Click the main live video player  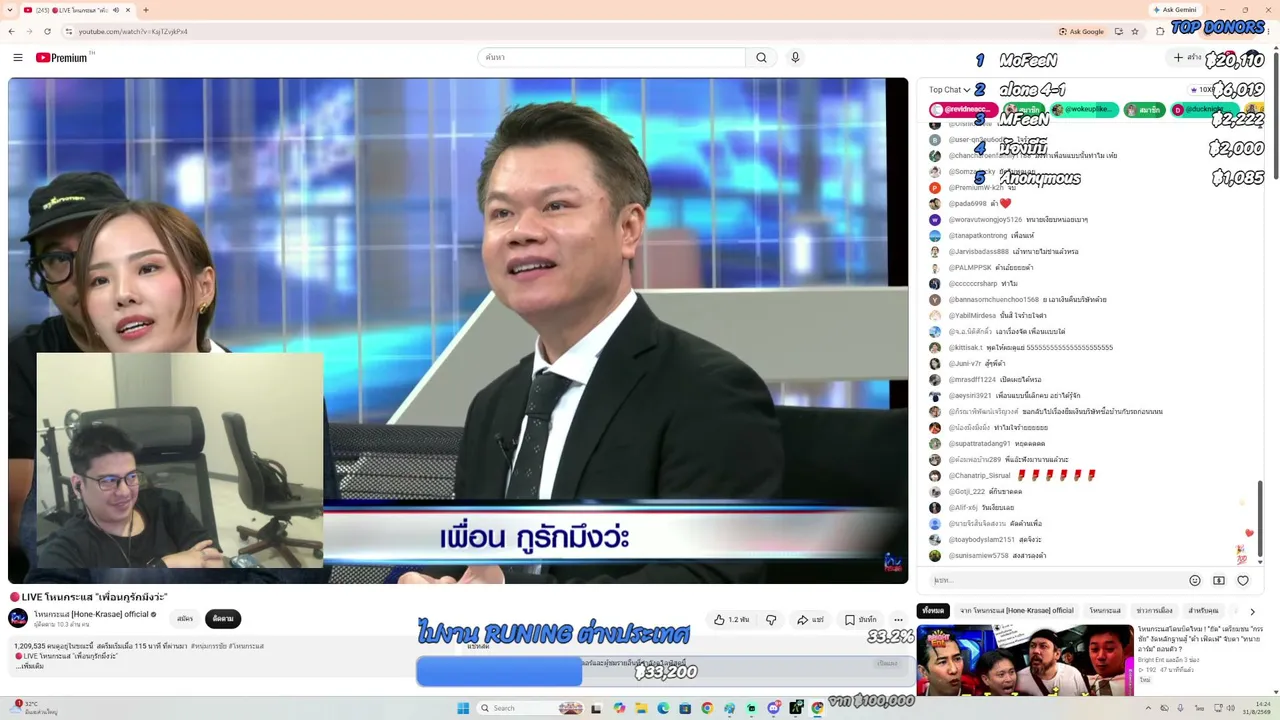click(458, 330)
